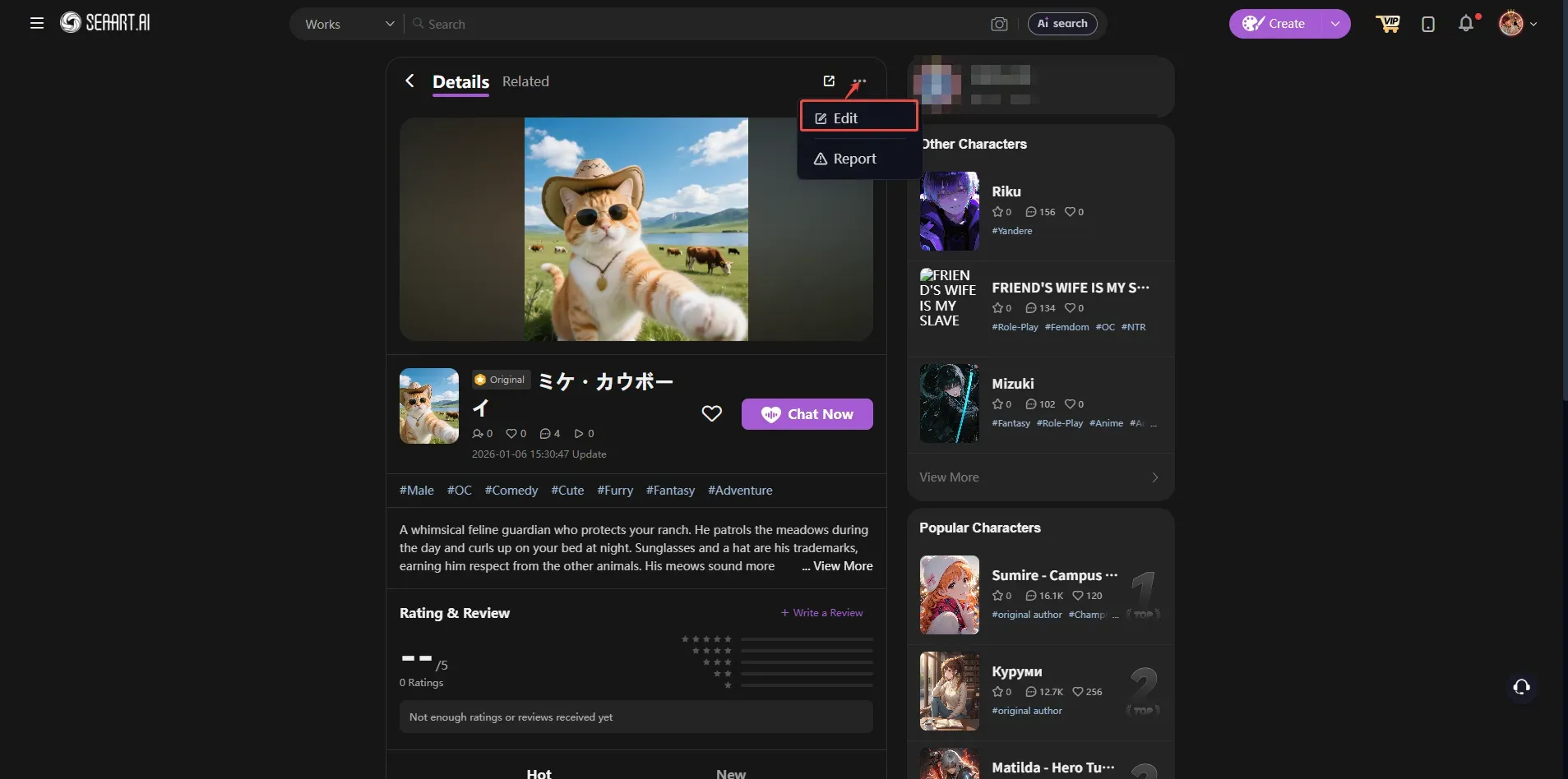The width and height of the screenshot is (1568, 779).
Task: Open the Riku character thumbnail
Action: (949, 211)
